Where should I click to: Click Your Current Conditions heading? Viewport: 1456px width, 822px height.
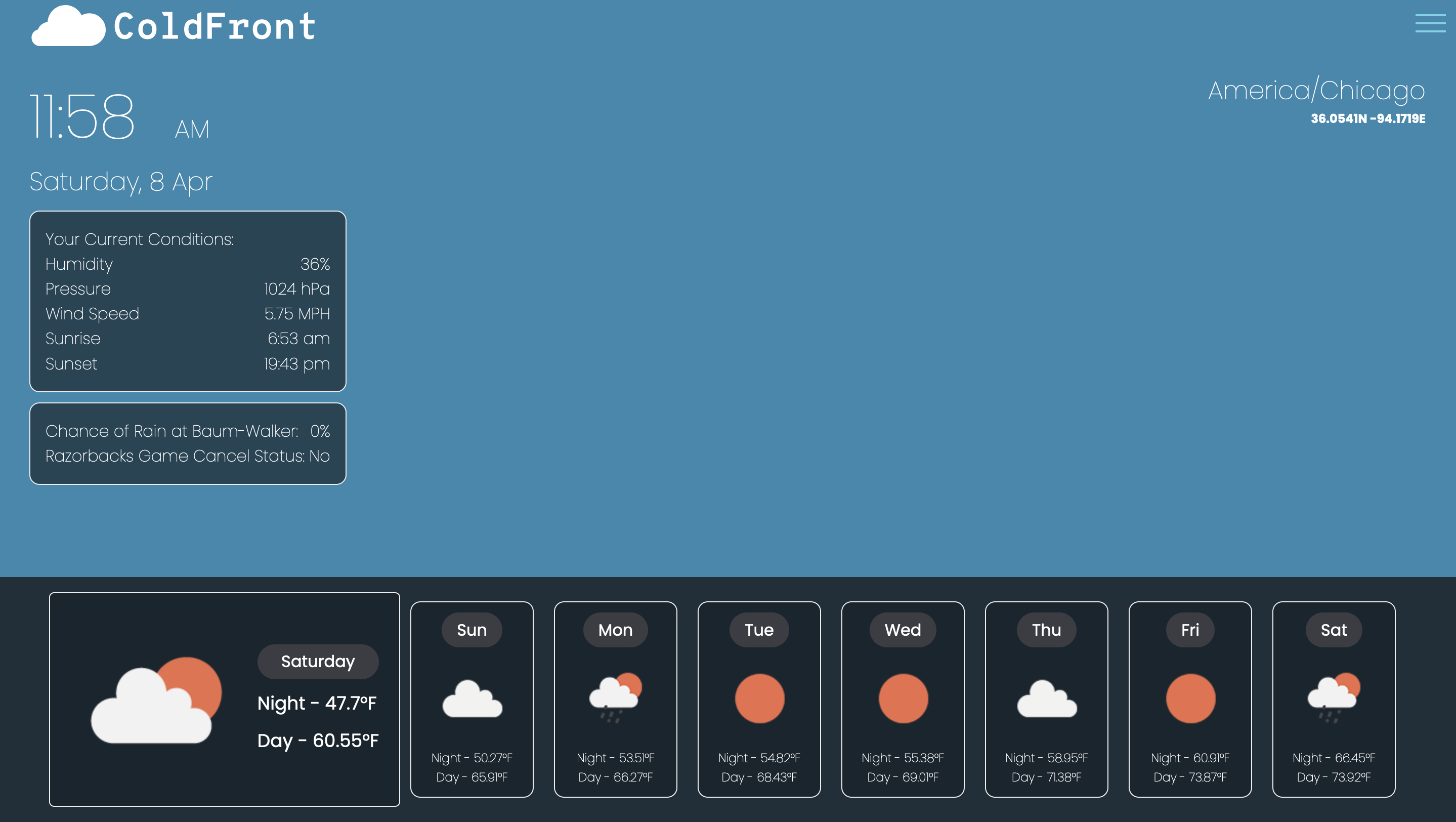(x=140, y=239)
